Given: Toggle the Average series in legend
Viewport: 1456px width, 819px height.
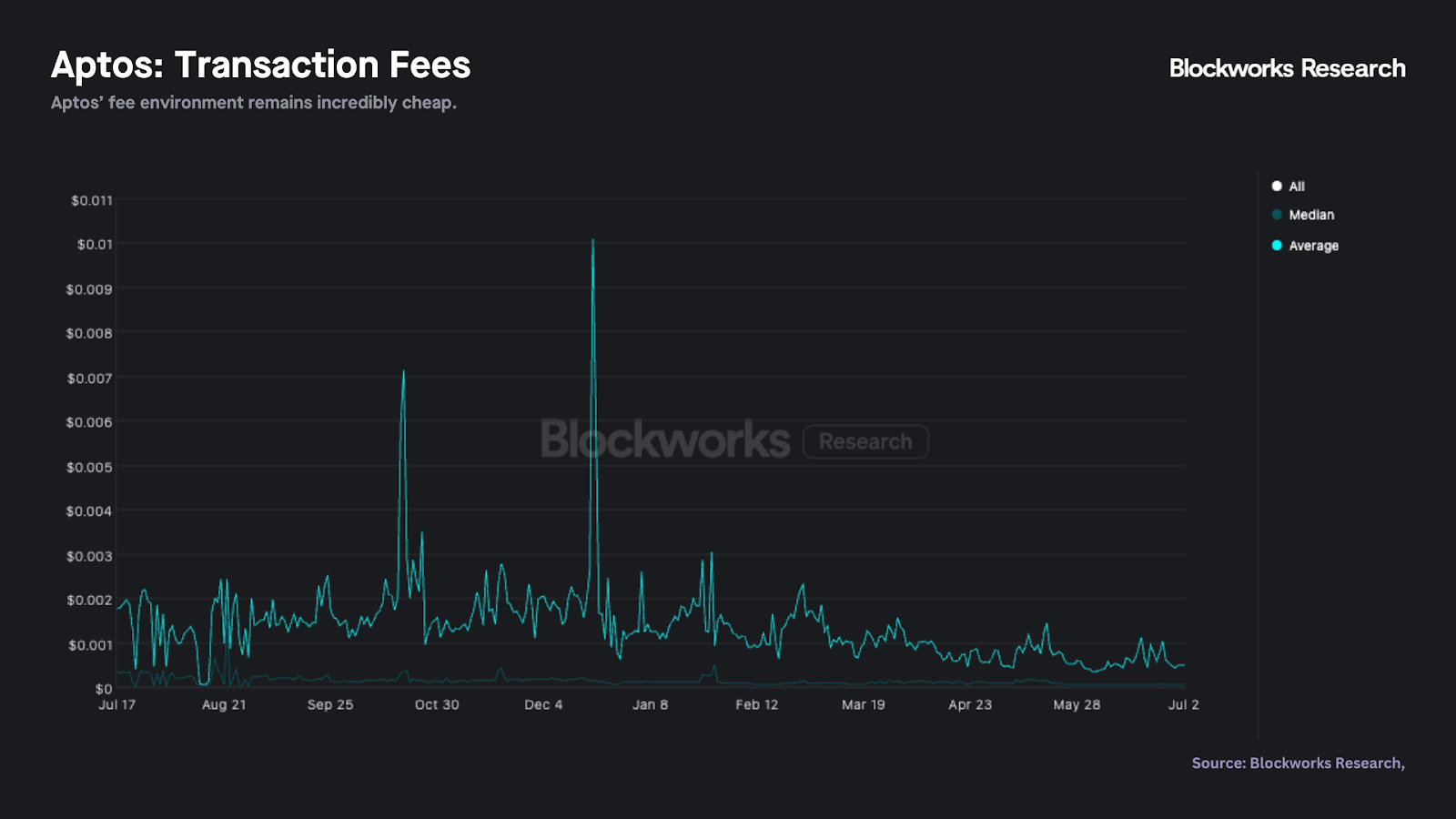Looking at the screenshot, I should [1305, 246].
